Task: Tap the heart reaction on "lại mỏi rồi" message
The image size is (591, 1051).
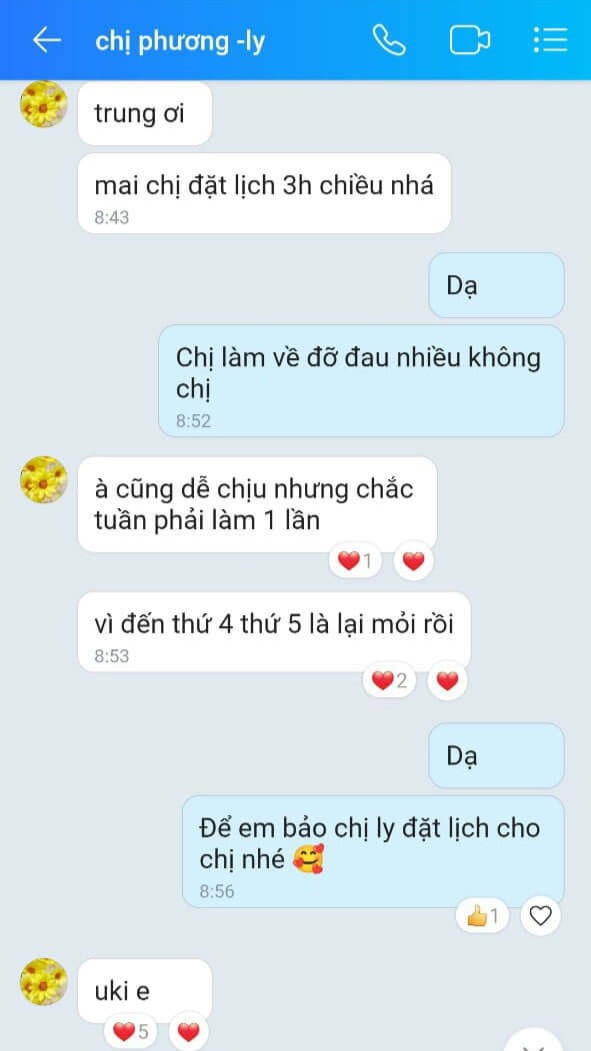Action: pos(447,681)
